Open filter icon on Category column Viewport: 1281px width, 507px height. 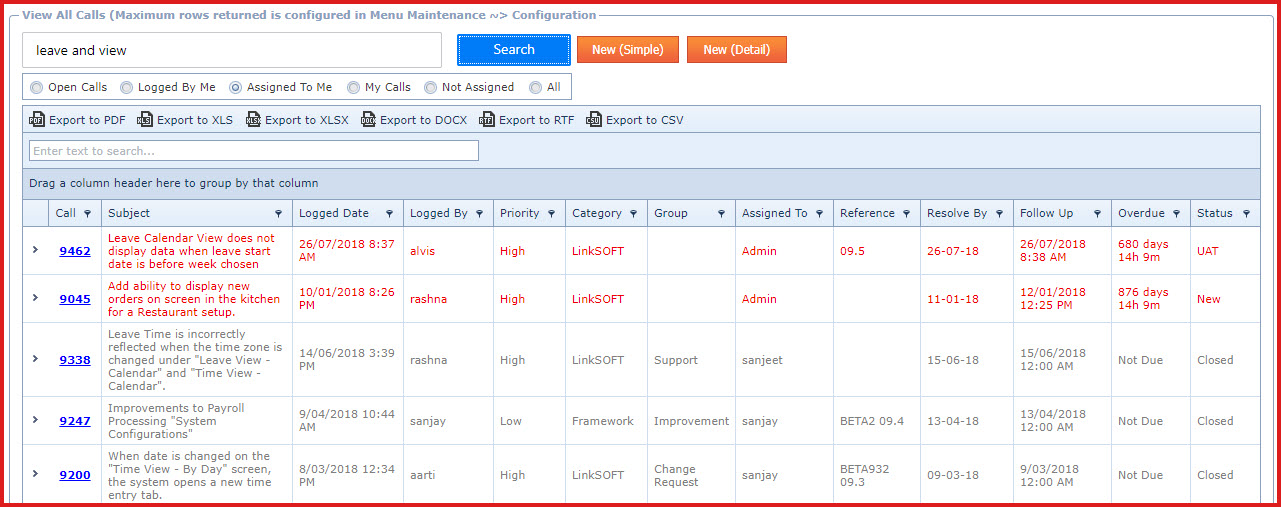click(x=633, y=214)
